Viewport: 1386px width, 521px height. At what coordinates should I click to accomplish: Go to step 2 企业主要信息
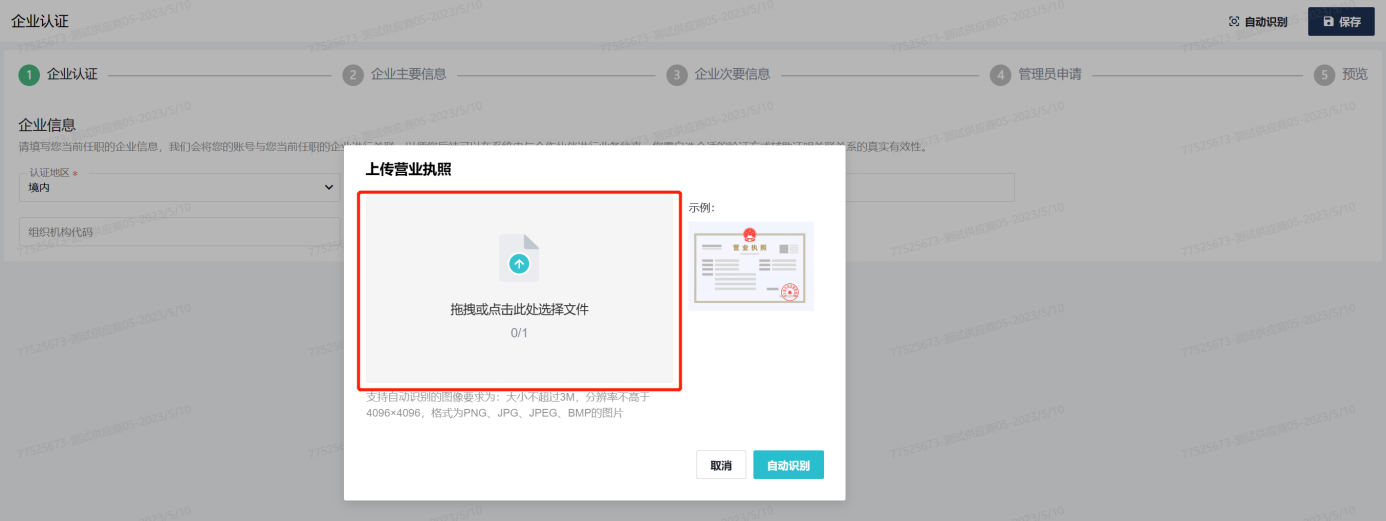(x=394, y=74)
